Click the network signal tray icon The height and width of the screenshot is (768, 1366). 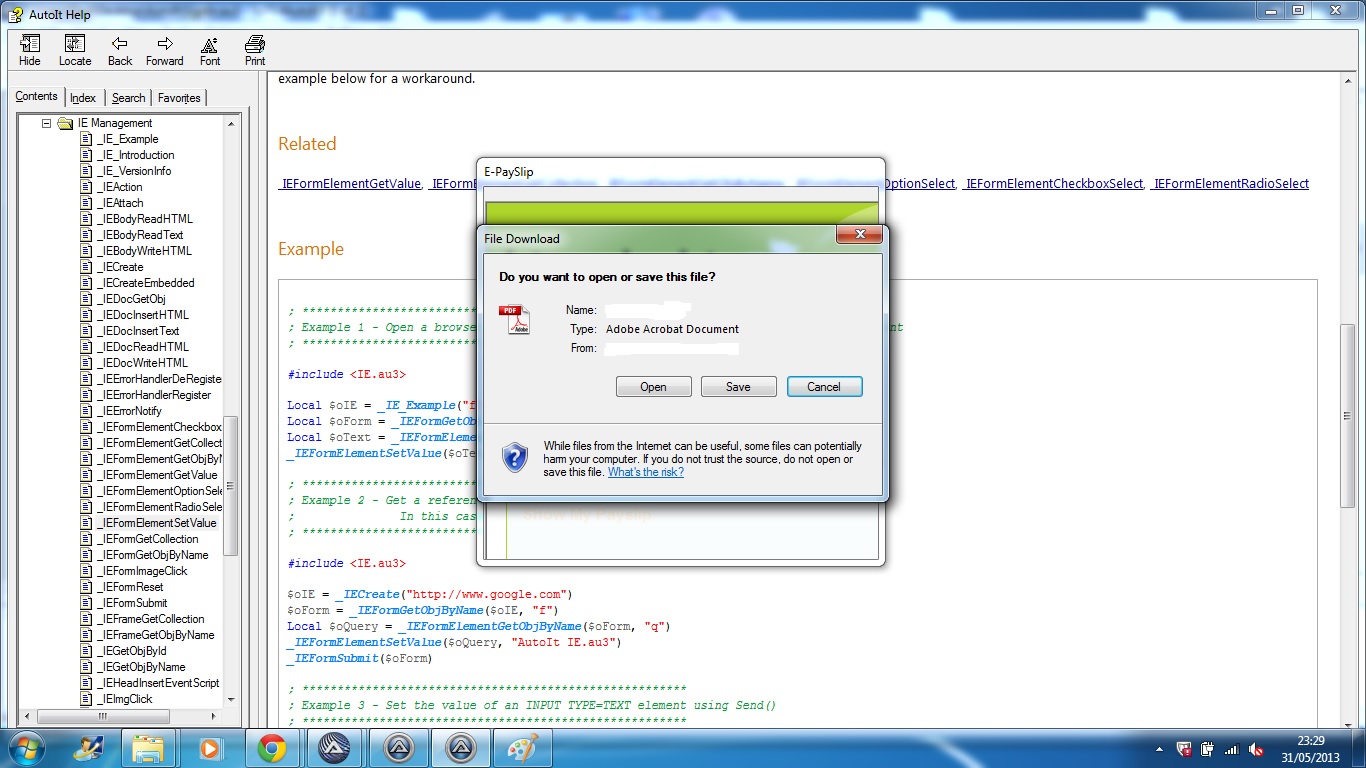[1232, 749]
